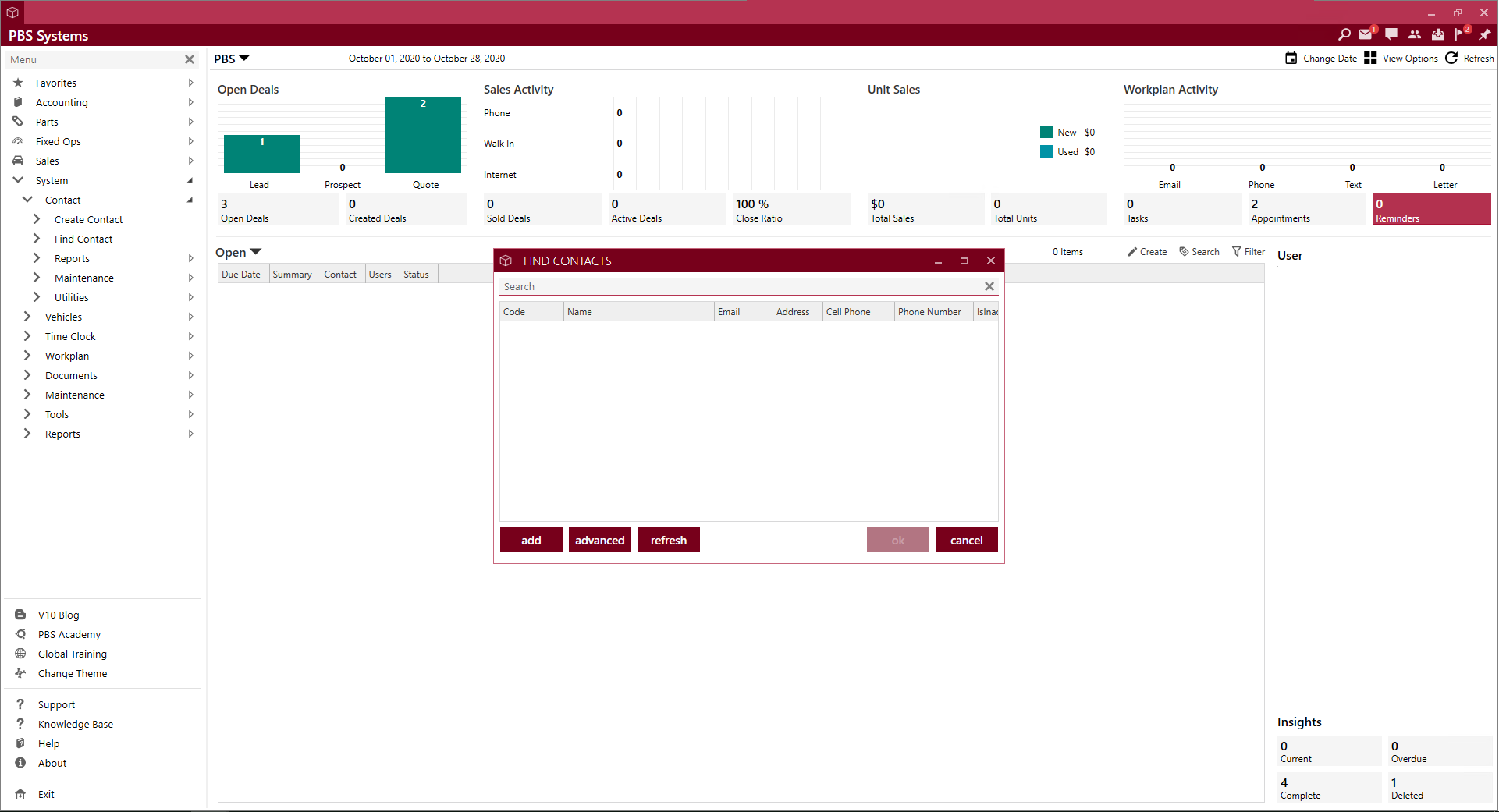Click the Reminders tile
This screenshot has width=1499, height=812.
click(x=1432, y=210)
